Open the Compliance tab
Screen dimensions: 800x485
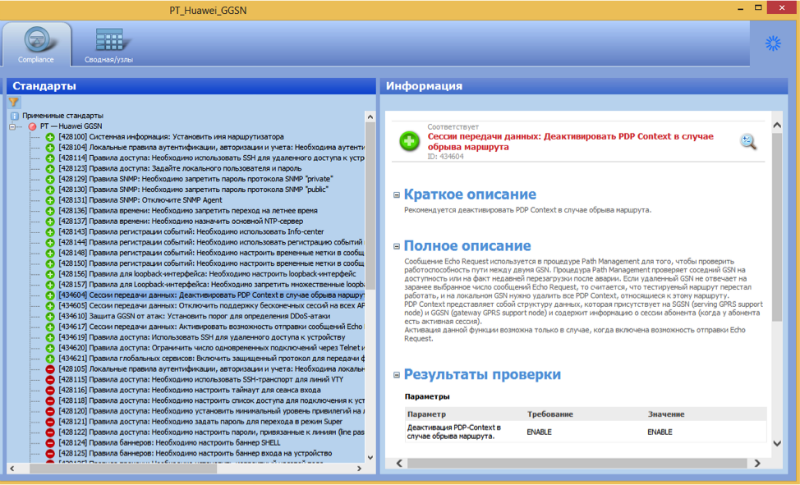pyautogui.click(x=36, y=45)
